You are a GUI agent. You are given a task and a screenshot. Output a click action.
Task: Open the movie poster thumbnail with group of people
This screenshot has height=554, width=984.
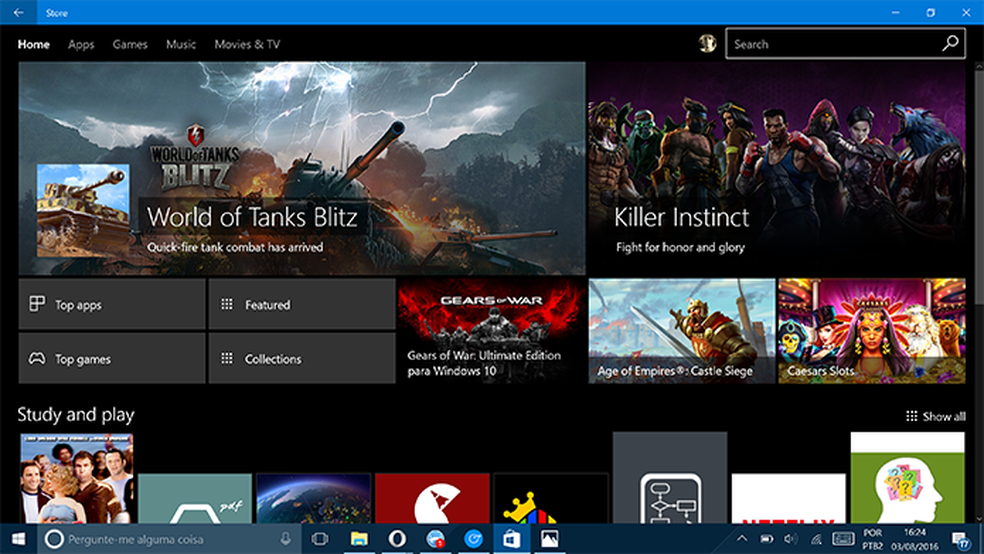click(77, 478)
